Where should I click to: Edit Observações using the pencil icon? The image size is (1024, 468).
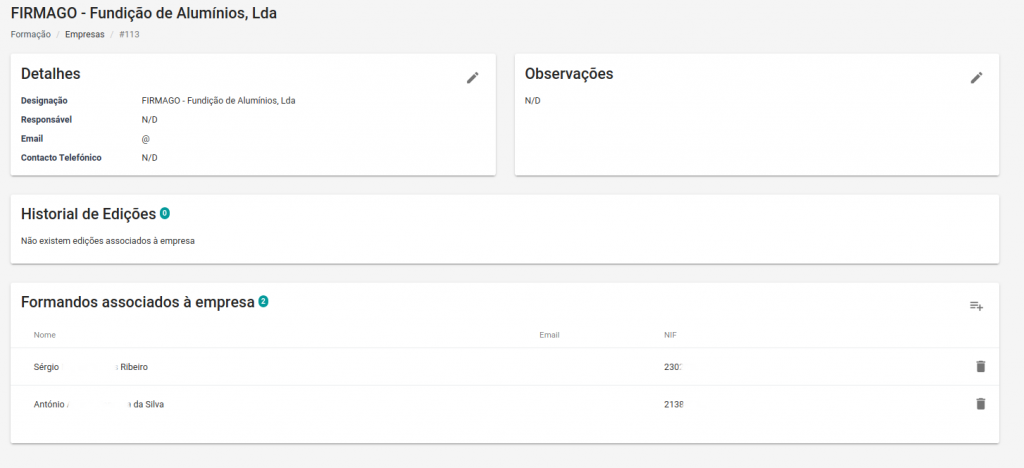pos(976,78)
